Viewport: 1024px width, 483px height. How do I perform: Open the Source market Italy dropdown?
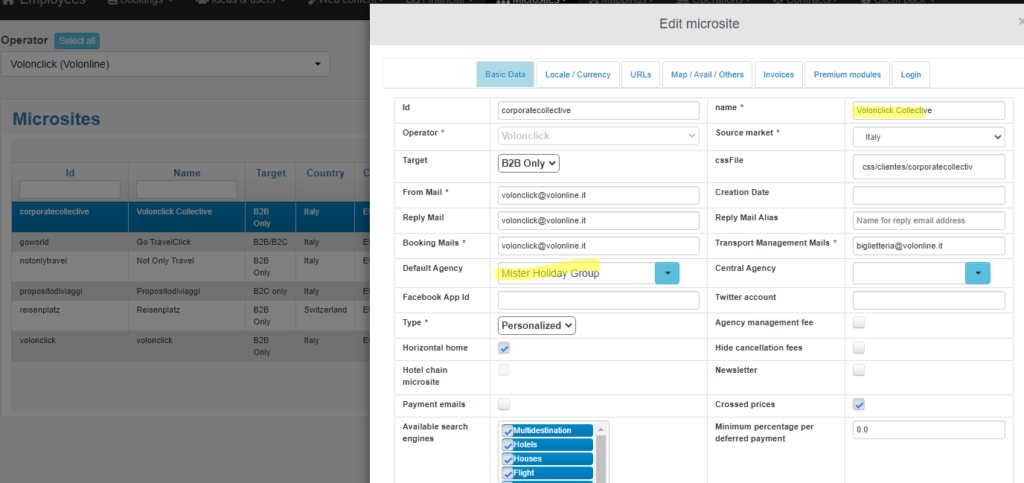click(x=928, y=137)
